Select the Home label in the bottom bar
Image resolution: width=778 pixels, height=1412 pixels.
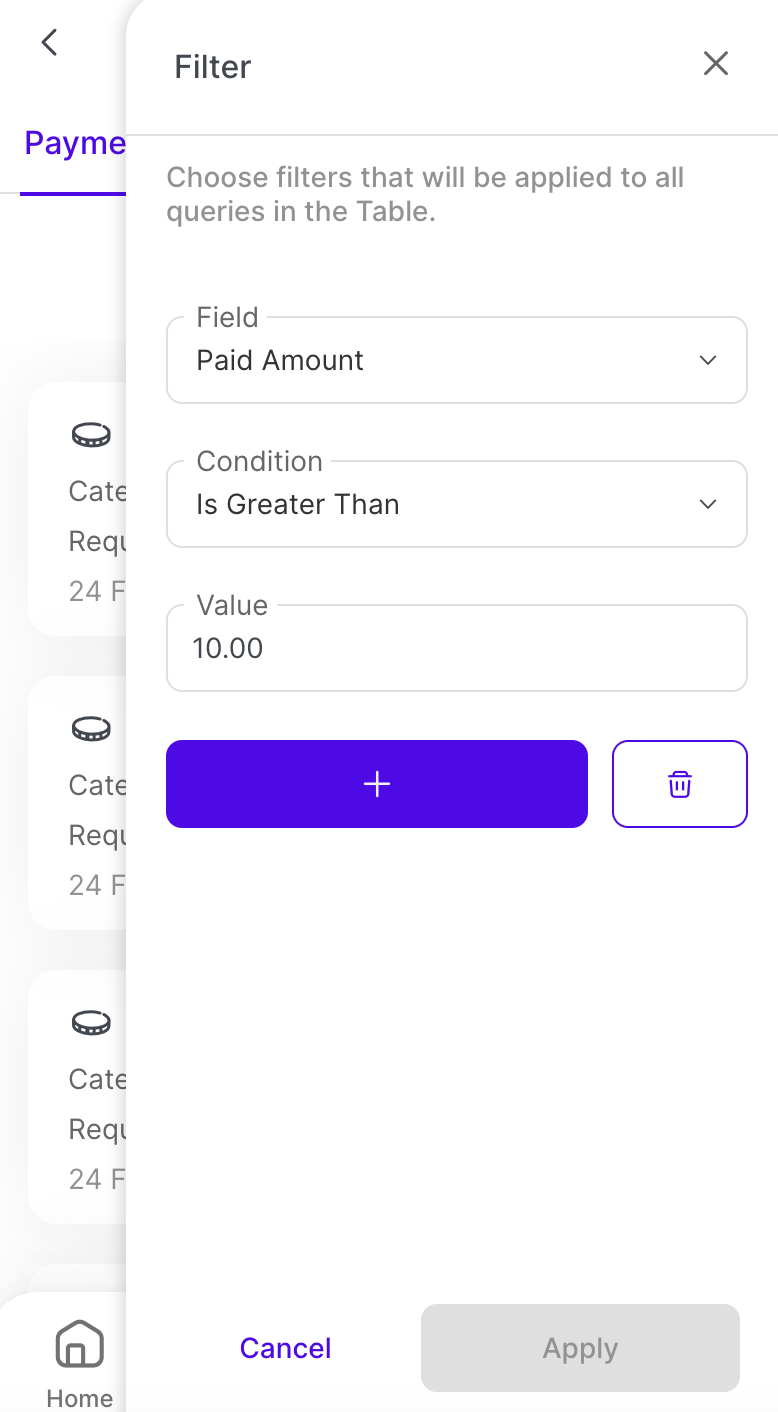click(x=79, y=1397)
